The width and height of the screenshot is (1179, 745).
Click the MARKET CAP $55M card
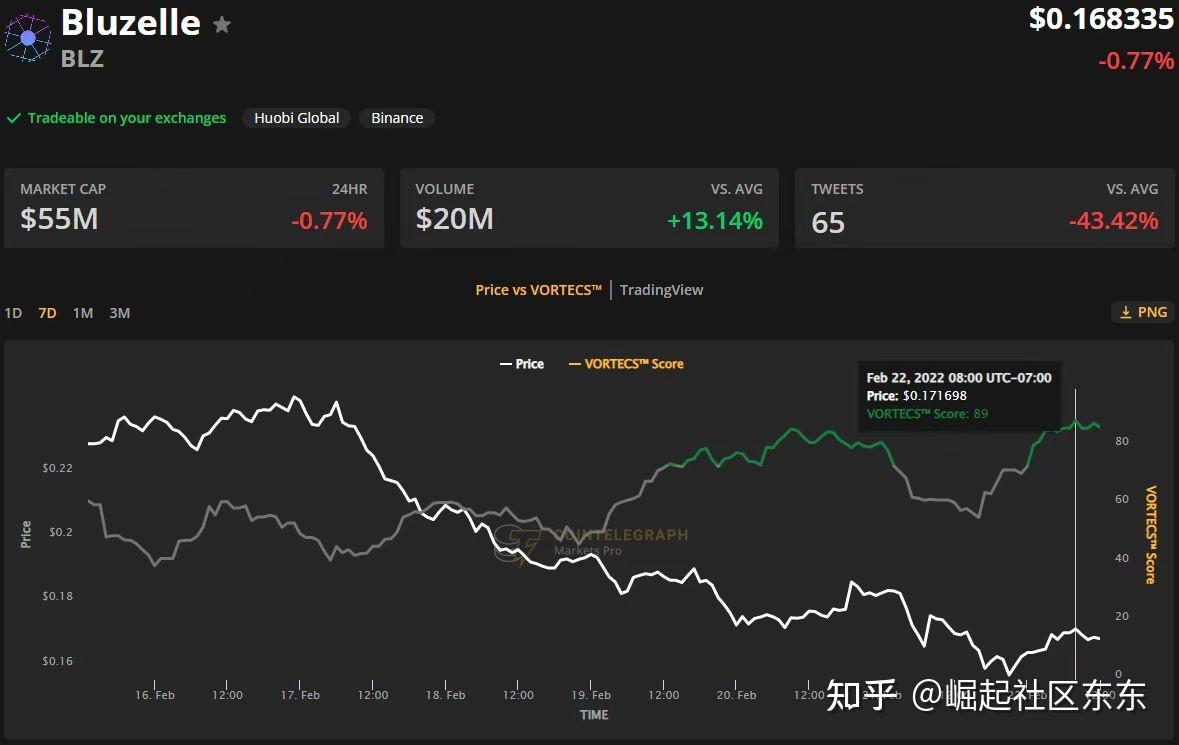coord(194,208)
